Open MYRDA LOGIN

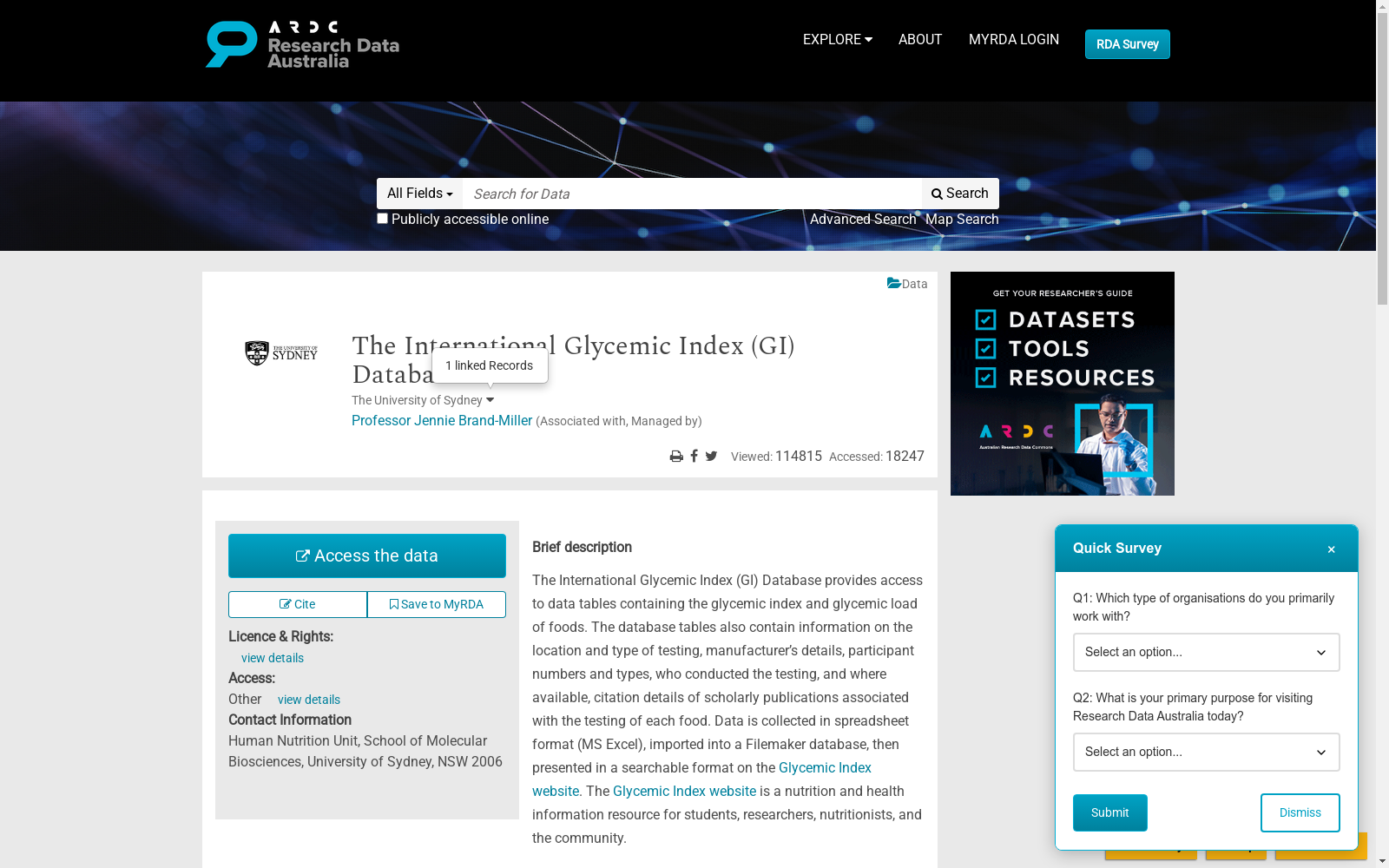pyautogui.click(x=1013, y=39)
